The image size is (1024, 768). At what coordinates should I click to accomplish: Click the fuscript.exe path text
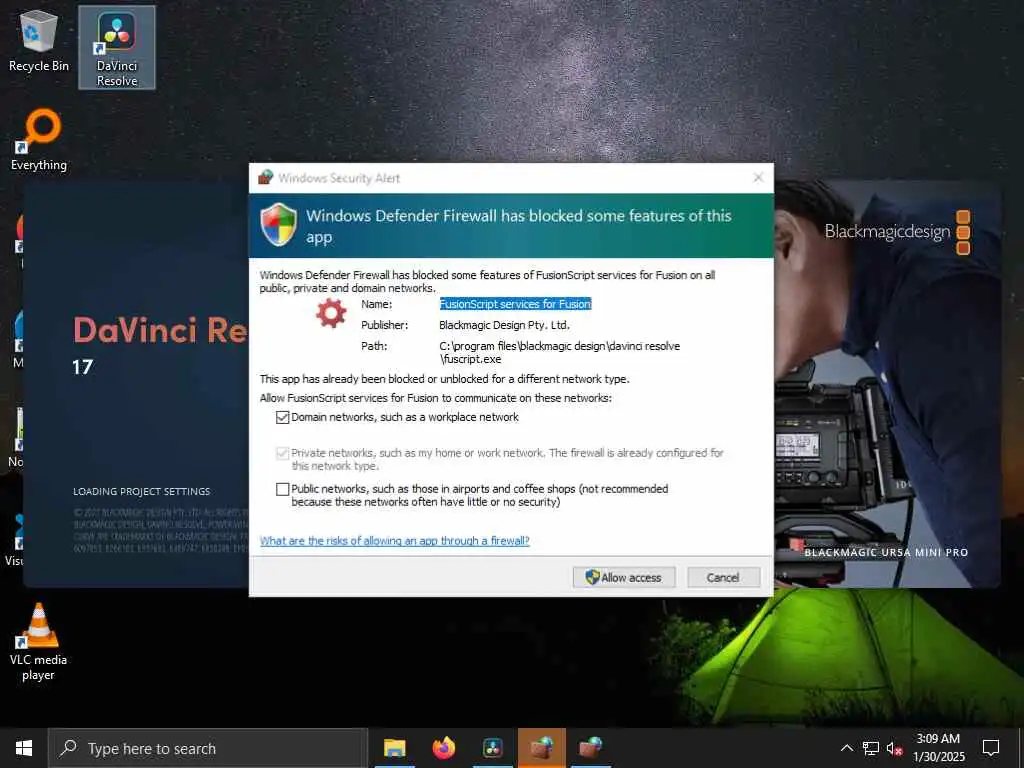[559, 353]
